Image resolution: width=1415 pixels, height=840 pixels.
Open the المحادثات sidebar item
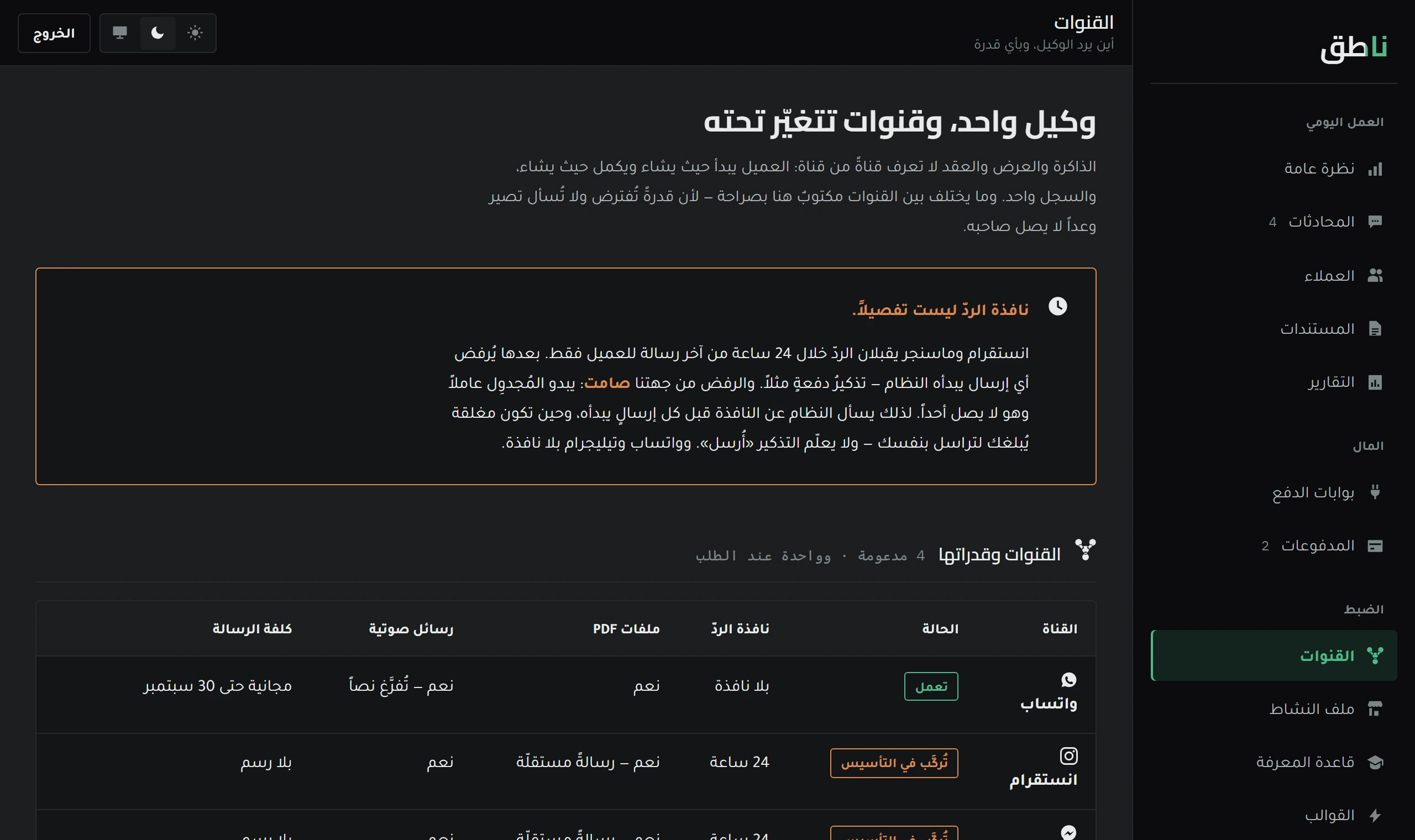pos(1273,222)
